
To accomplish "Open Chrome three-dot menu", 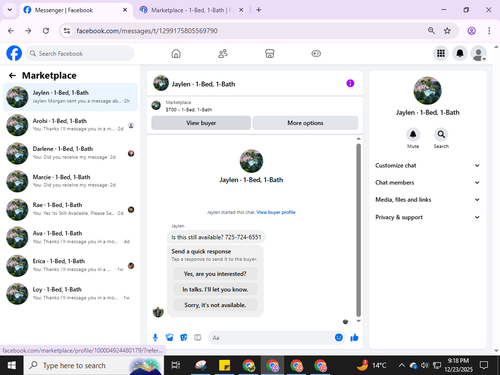I will point(489,31).
